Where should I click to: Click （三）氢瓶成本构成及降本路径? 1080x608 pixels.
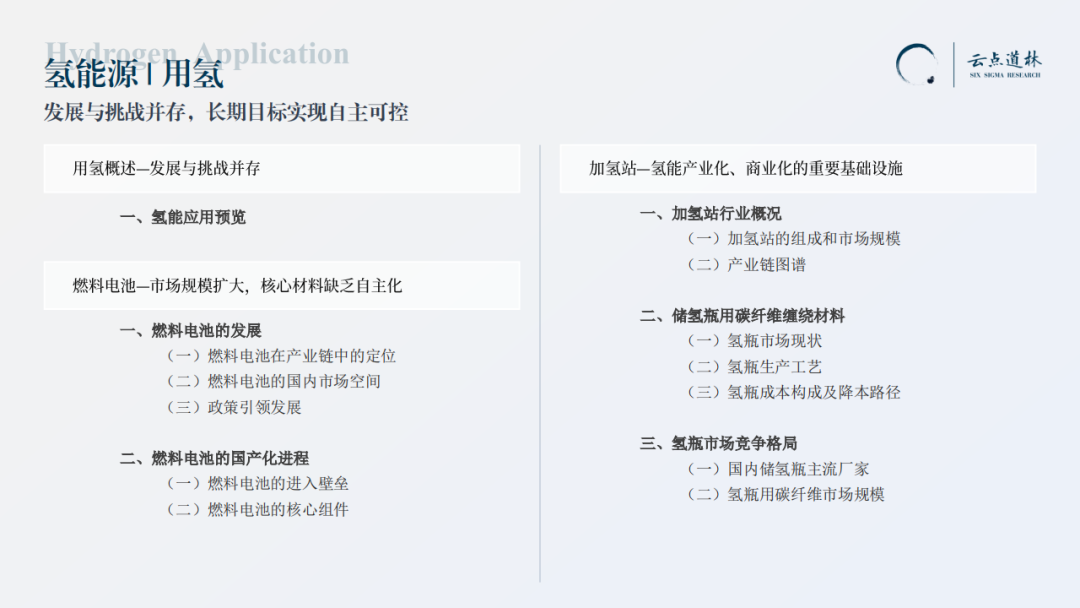793,392
